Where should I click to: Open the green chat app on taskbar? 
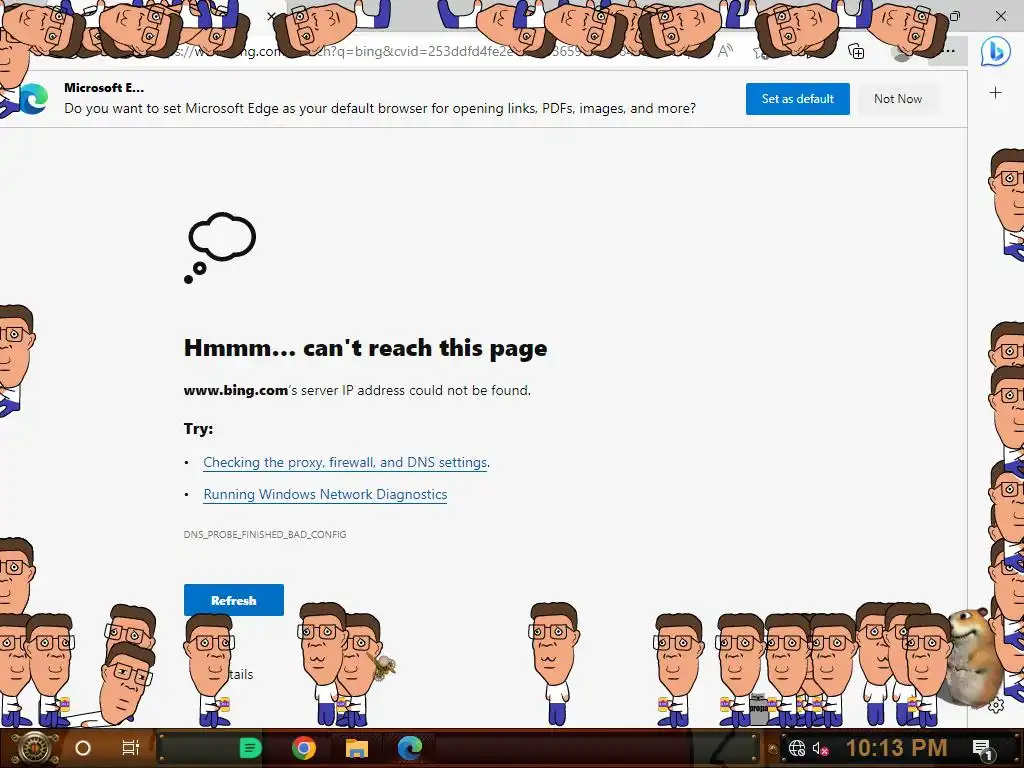251,748
